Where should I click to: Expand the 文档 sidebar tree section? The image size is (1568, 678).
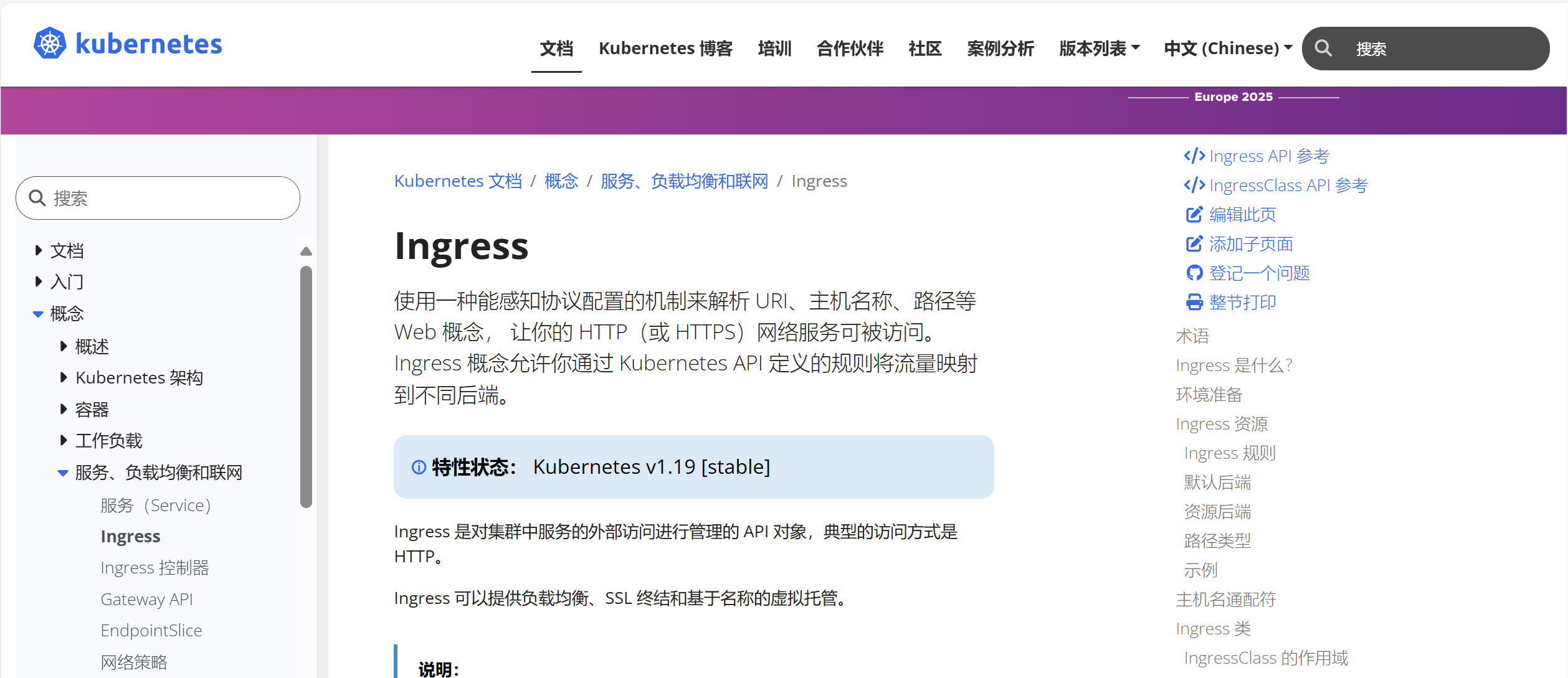point(39,250)
